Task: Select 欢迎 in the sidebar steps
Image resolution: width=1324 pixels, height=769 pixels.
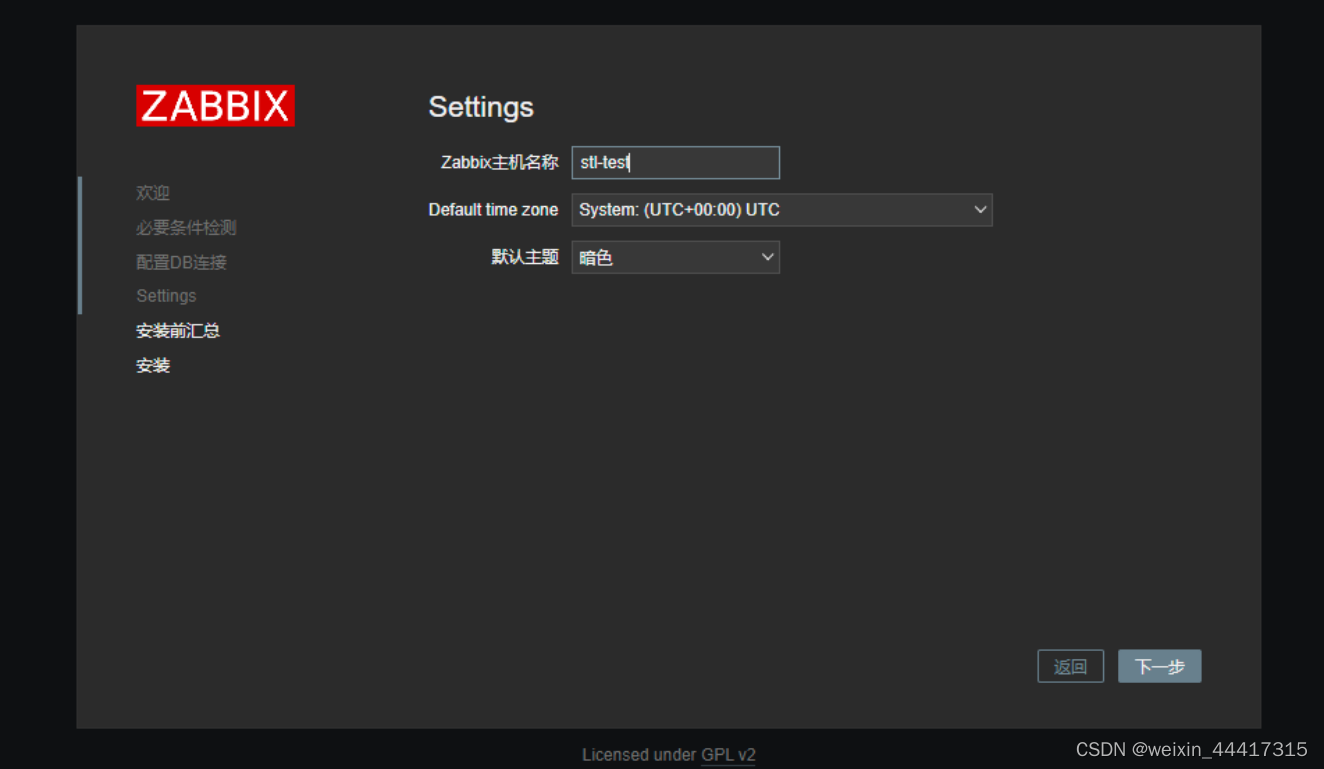Action: coord(152,192)
